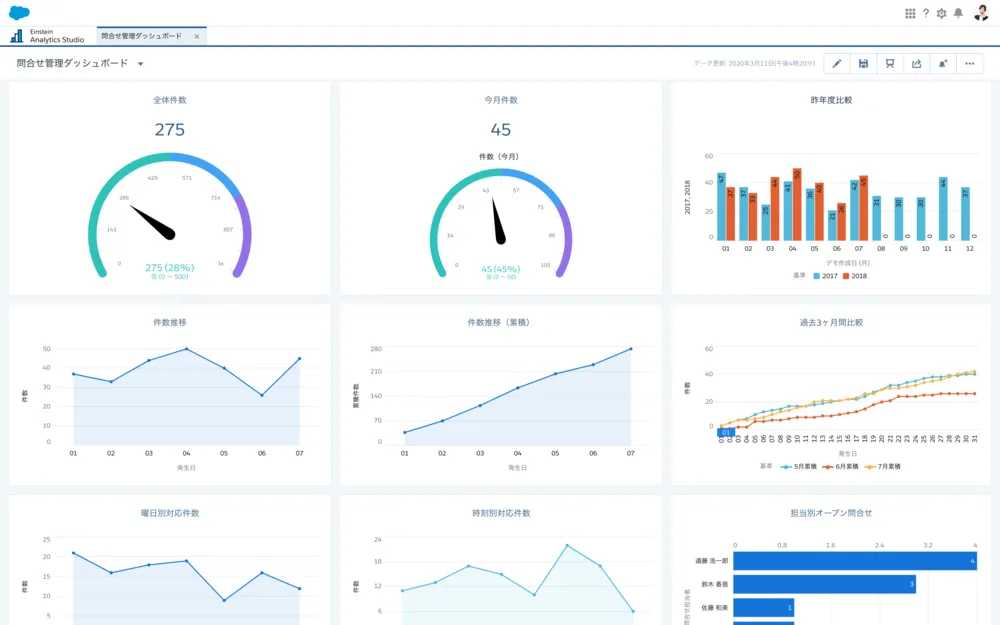Go to the Einstein Analytics Studio home tab

[x=48, y=36]
